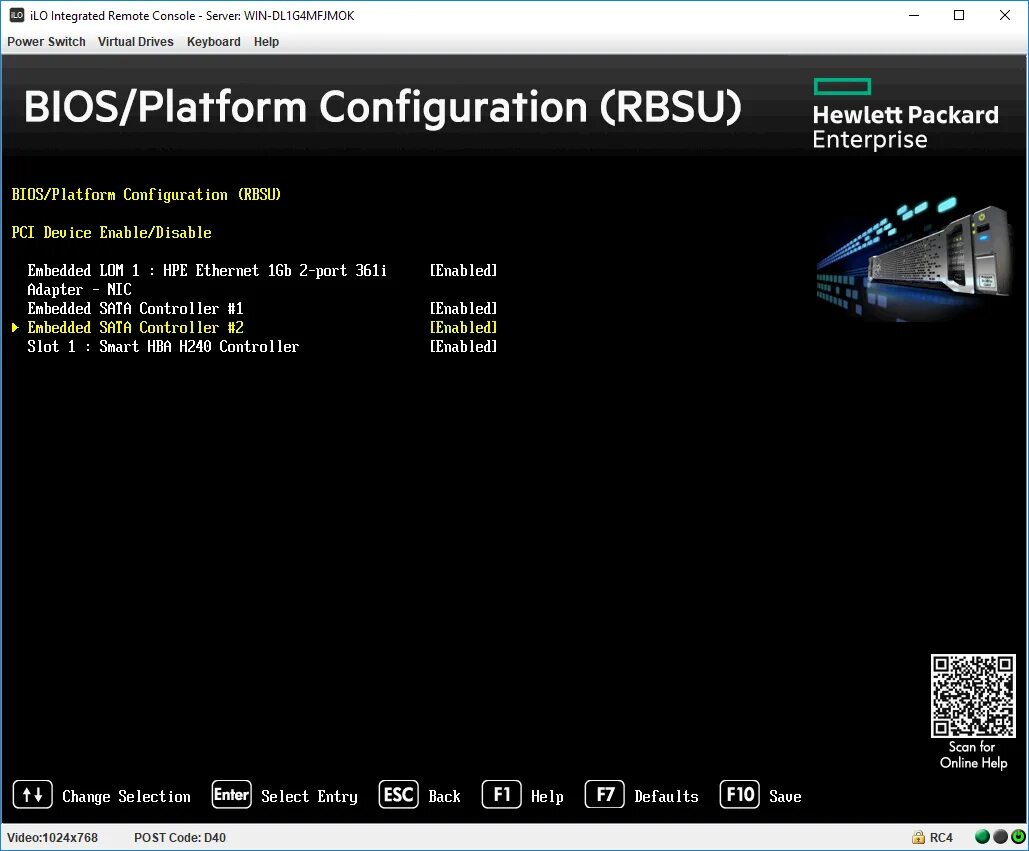1029x851 pixels.
Task: Click the F1 key icon
Action: 501,795
